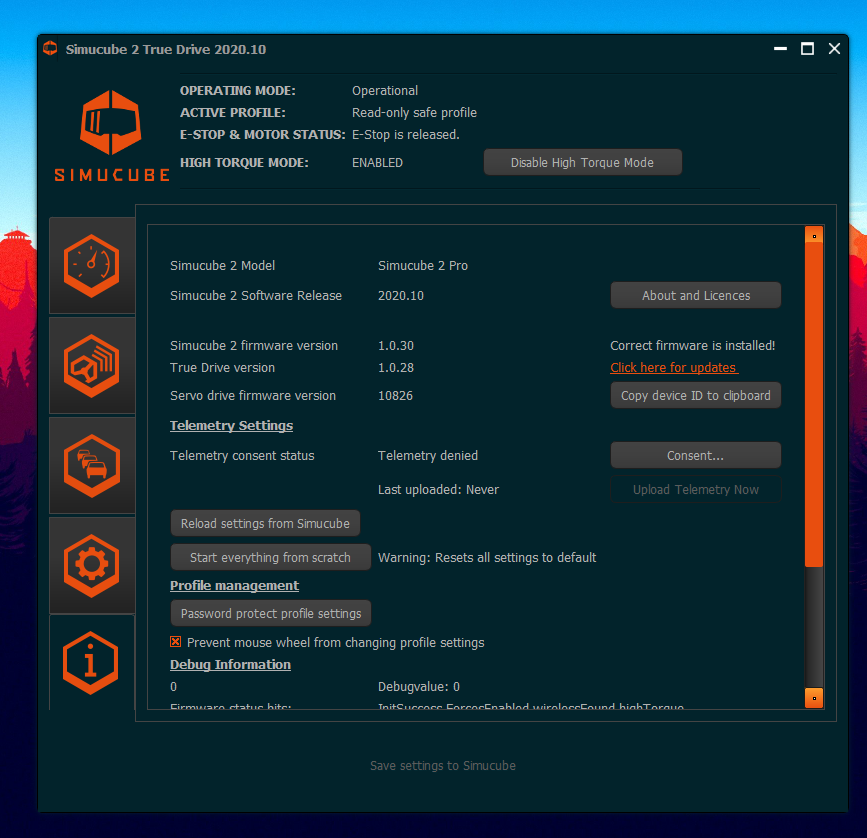Copy device ID to clipboard
The image size is (867, 838).
[x=695, y=395]
